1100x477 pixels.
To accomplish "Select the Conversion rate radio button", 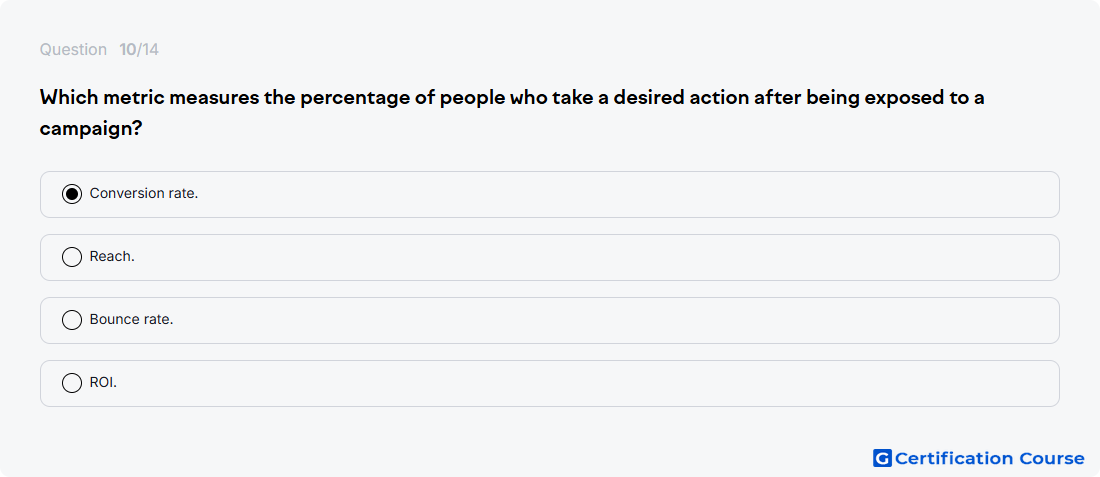I will [x=72, y=194].
